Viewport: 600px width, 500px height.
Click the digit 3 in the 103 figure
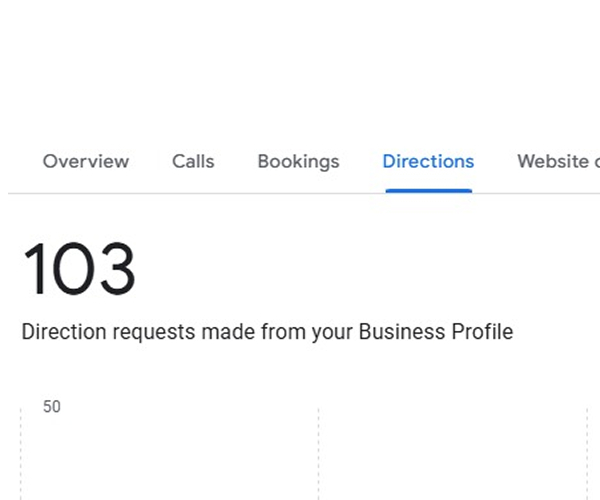coord(118,269)
